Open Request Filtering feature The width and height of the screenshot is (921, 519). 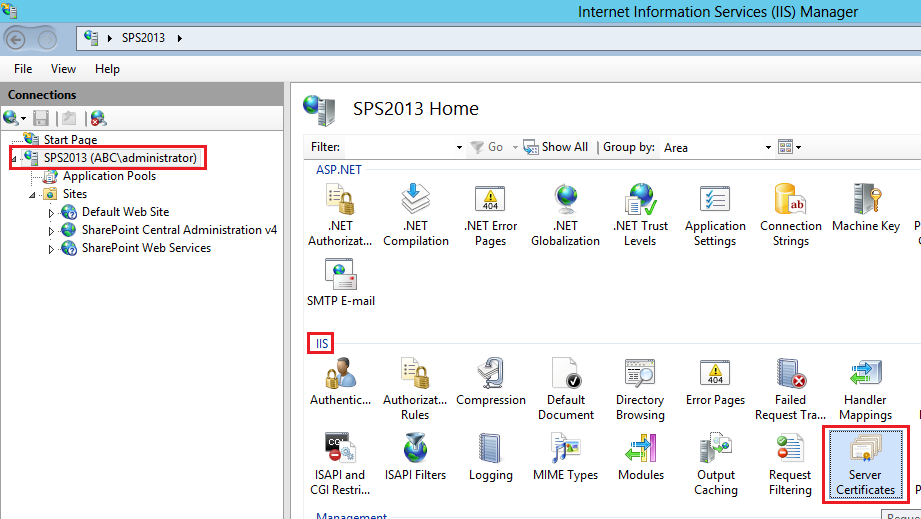coord(790,464)
